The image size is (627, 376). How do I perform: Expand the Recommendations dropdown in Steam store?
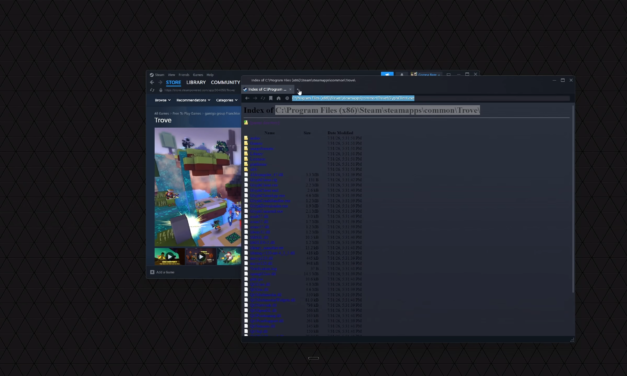(x=193, y=100)
